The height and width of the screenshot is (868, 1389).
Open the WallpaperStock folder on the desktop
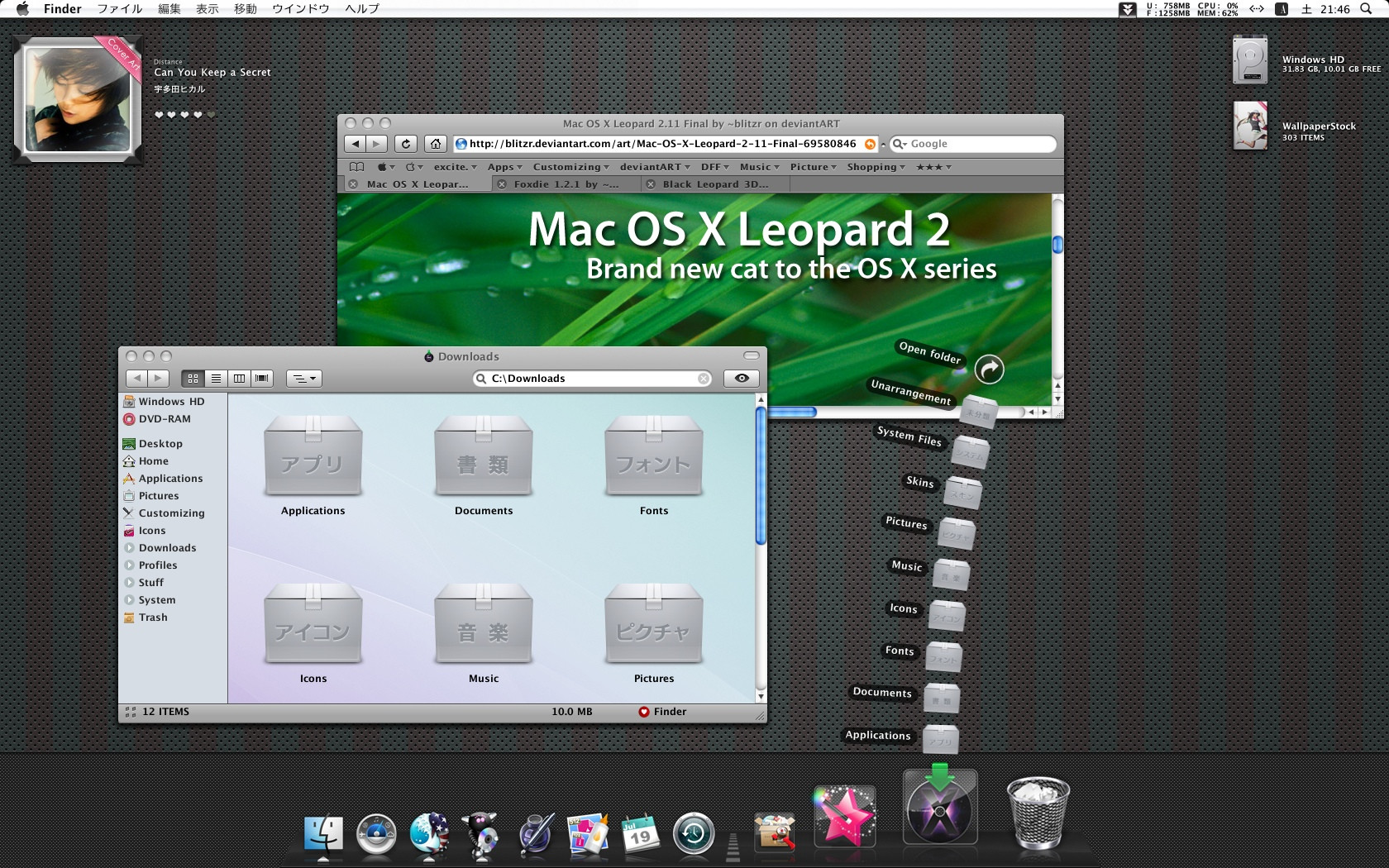(x=1250, y=126)
